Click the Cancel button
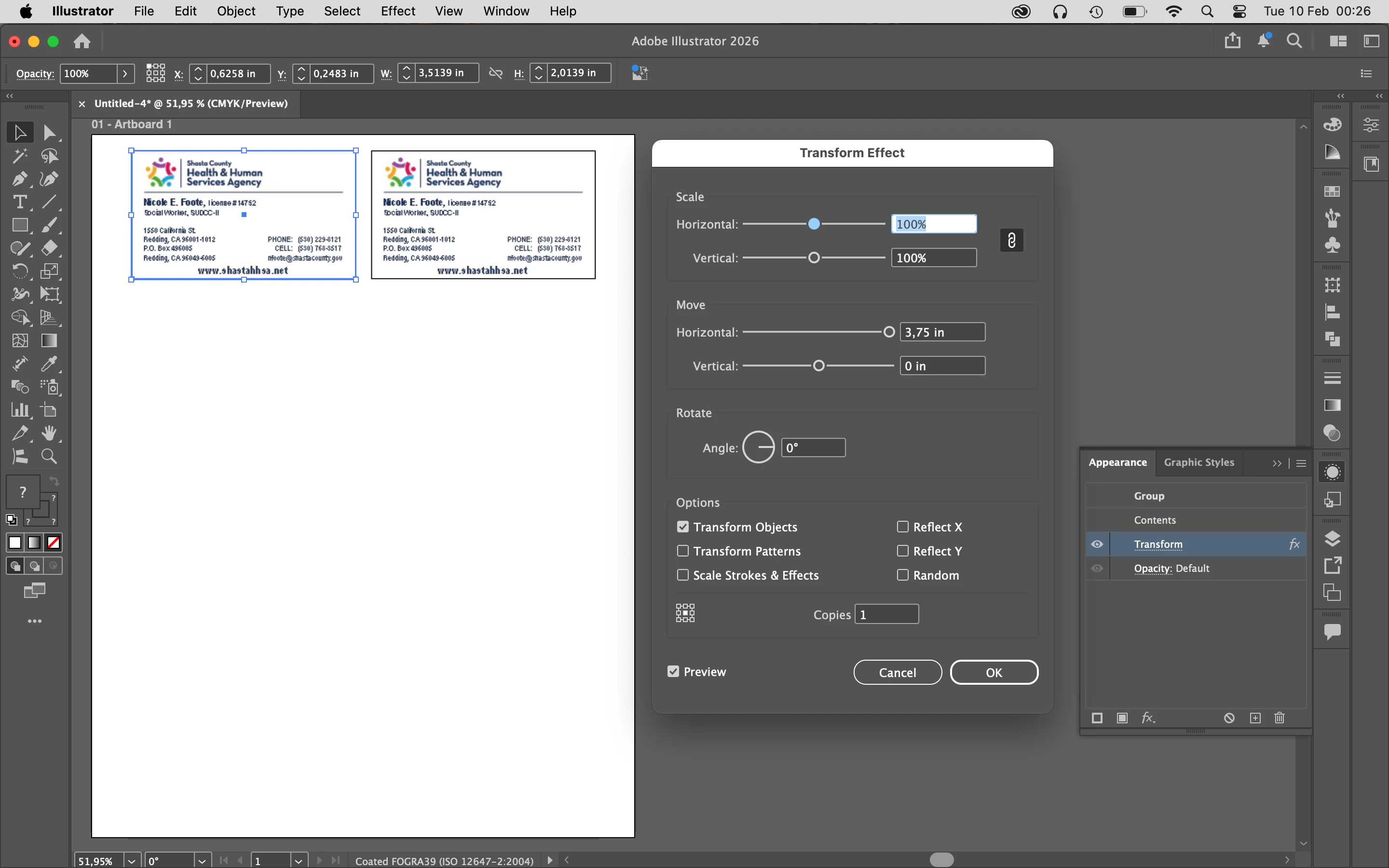The image size is (1389, 868). coord(897,672)
